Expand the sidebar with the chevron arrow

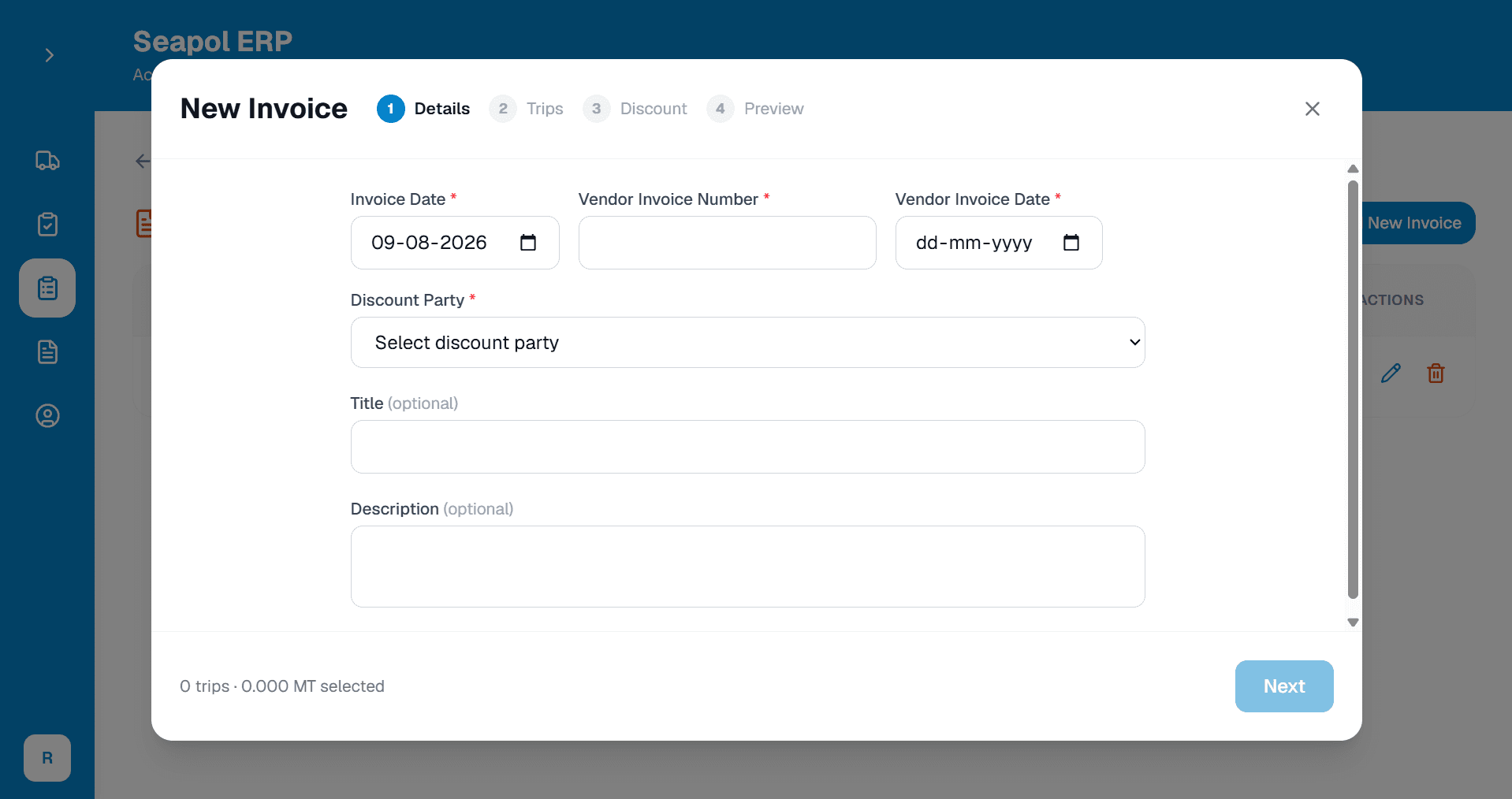click(49, 55)
